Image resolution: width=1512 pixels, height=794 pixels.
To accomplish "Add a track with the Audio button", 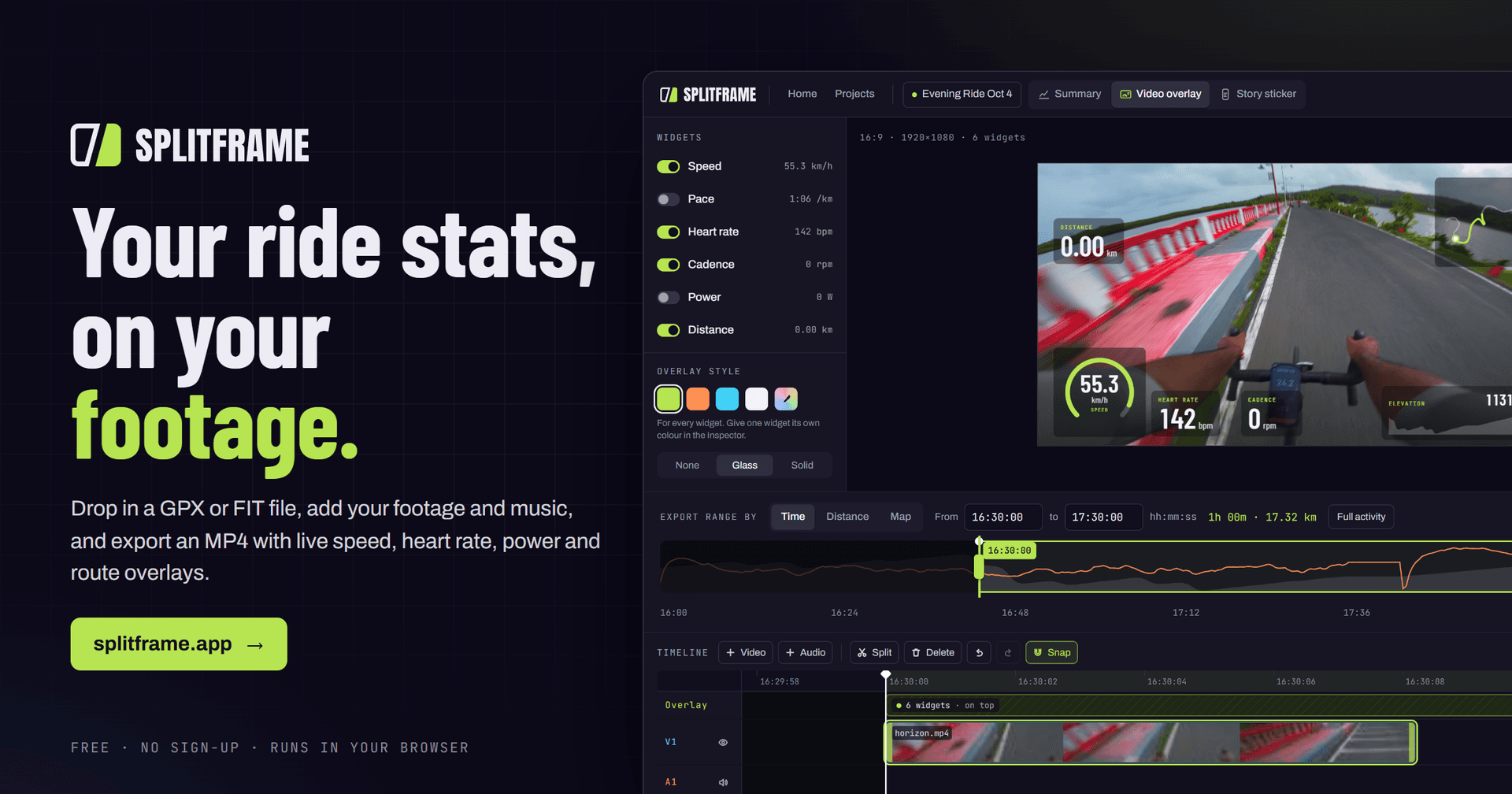I will click(x=806, y=652).
